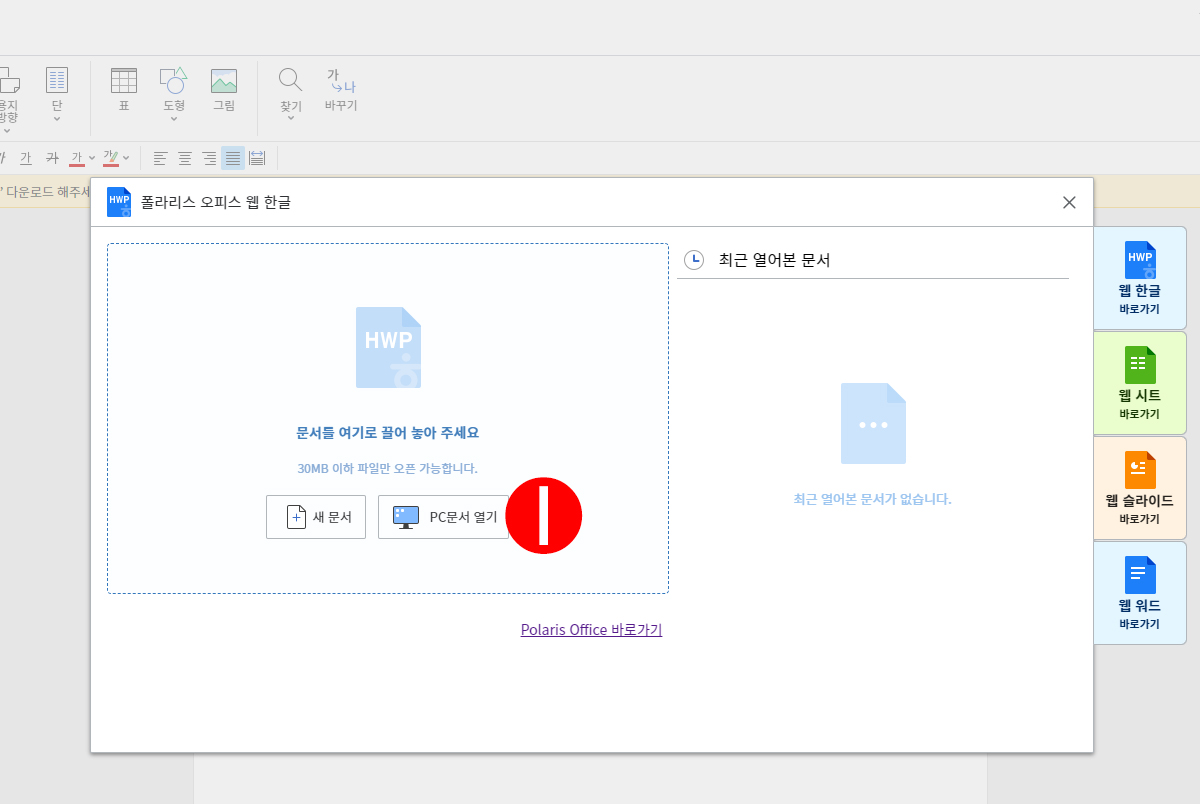Insert a picture with 그림 icon
Viewport: 1200px width, 804px height.
click(x=224, y=89)
